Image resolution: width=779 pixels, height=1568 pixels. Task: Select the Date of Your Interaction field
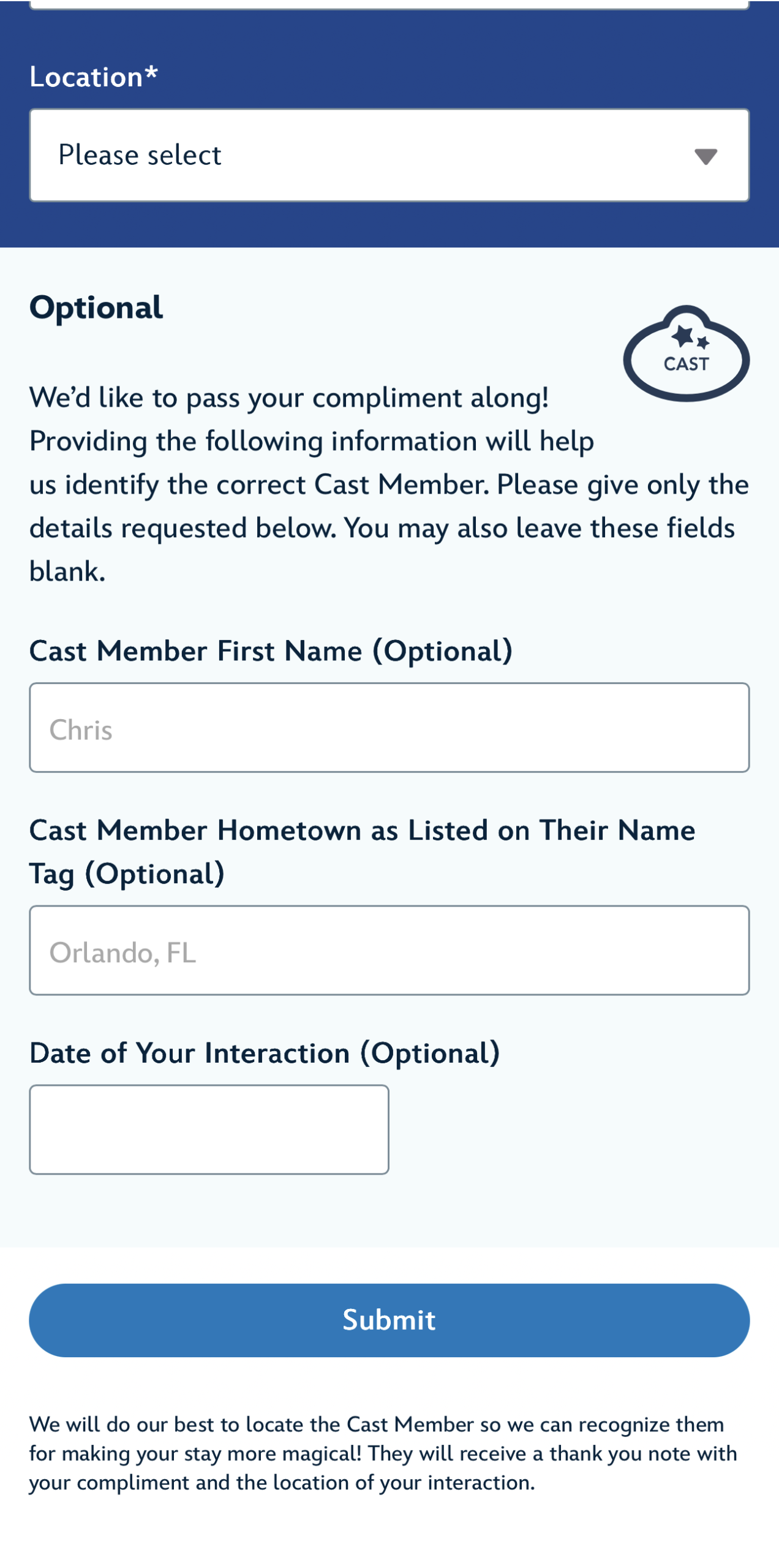209,1129
